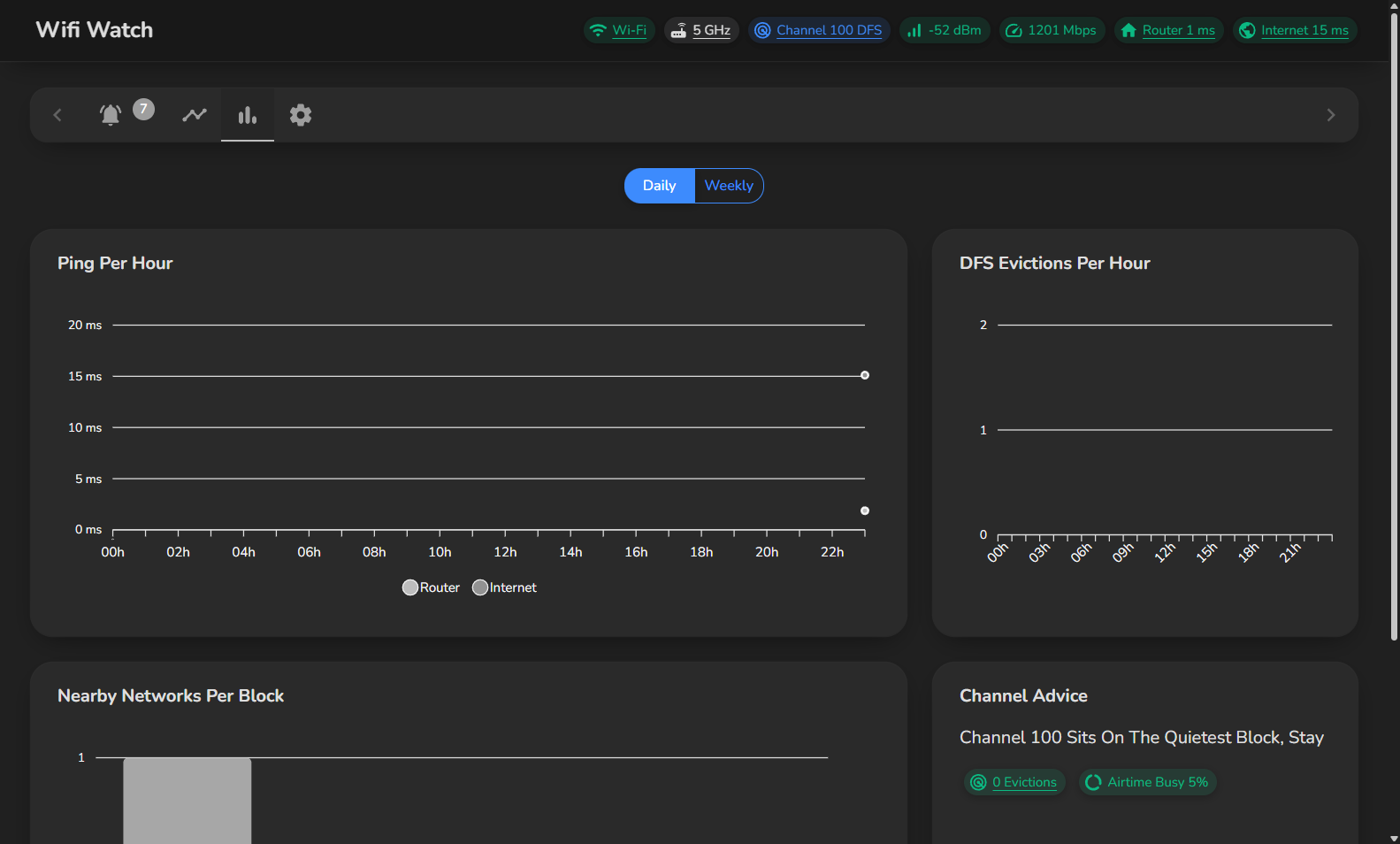Image resolution: width=1400 pixels, height=844 pixels.
Task: Click the 0 Evictions chip
Action: (x=1014, y=782)
